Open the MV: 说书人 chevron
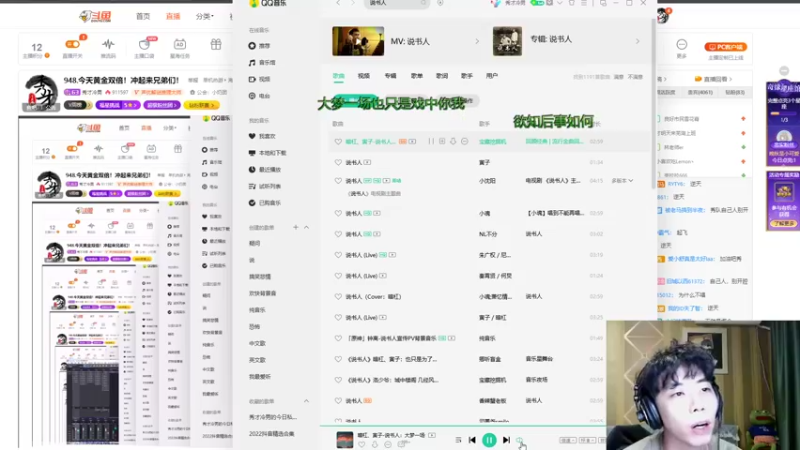Viewport: 800px width, 450px height. click(477, 41)
